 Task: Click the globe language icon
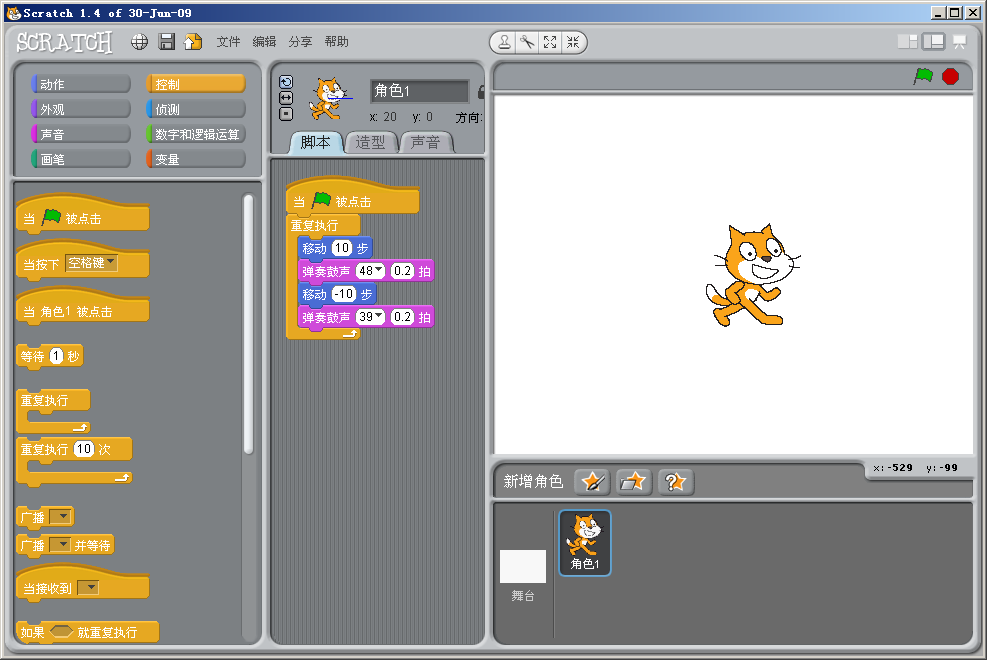(139, 42)
